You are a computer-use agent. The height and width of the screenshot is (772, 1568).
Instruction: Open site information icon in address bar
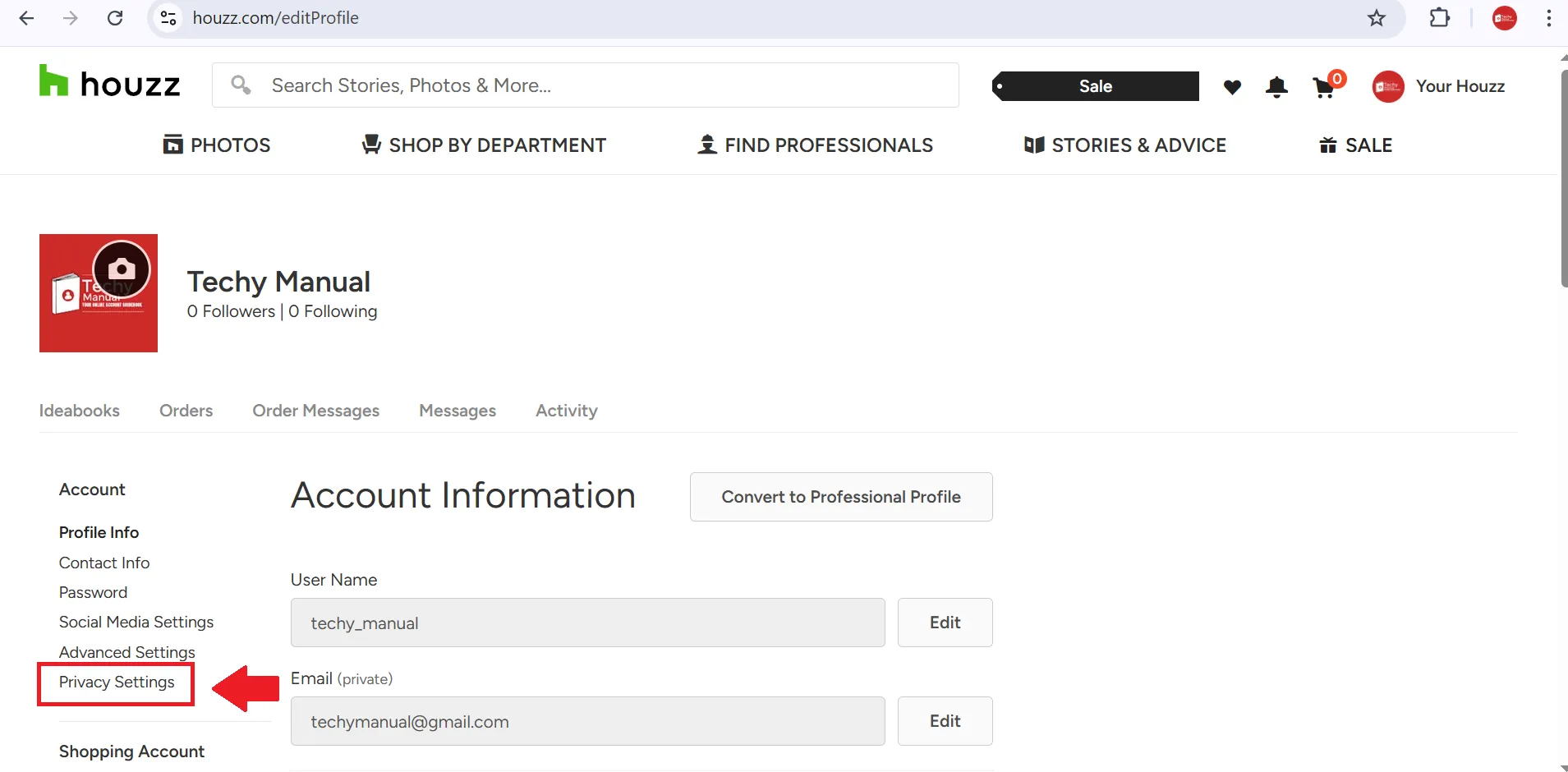(x=168, y=17)
